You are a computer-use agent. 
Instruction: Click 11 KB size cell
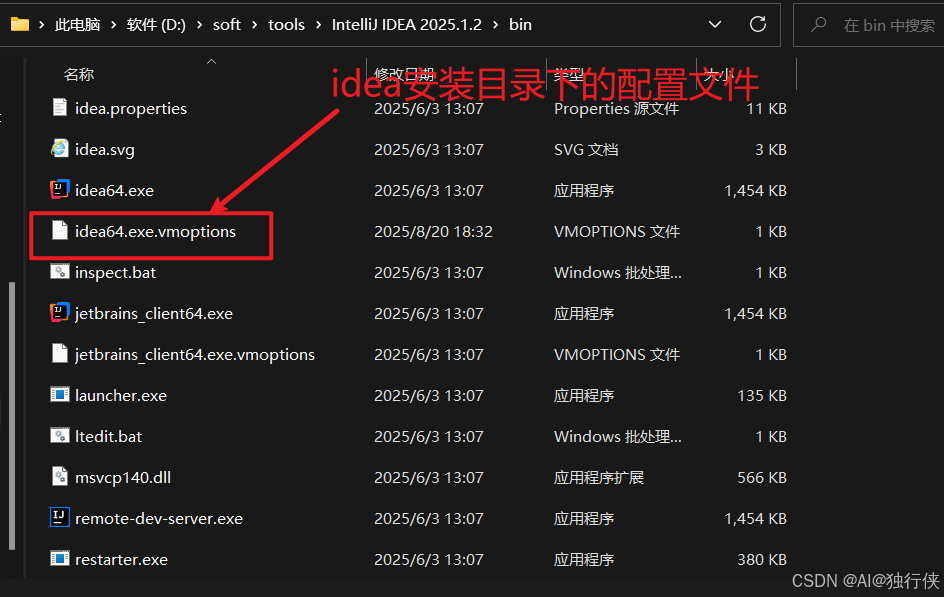[766, 108]
